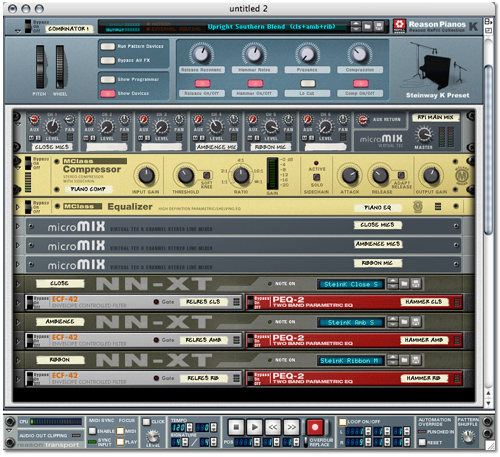Enable the Show Programmer button
The image size is (500, 457).
[108, 79]
